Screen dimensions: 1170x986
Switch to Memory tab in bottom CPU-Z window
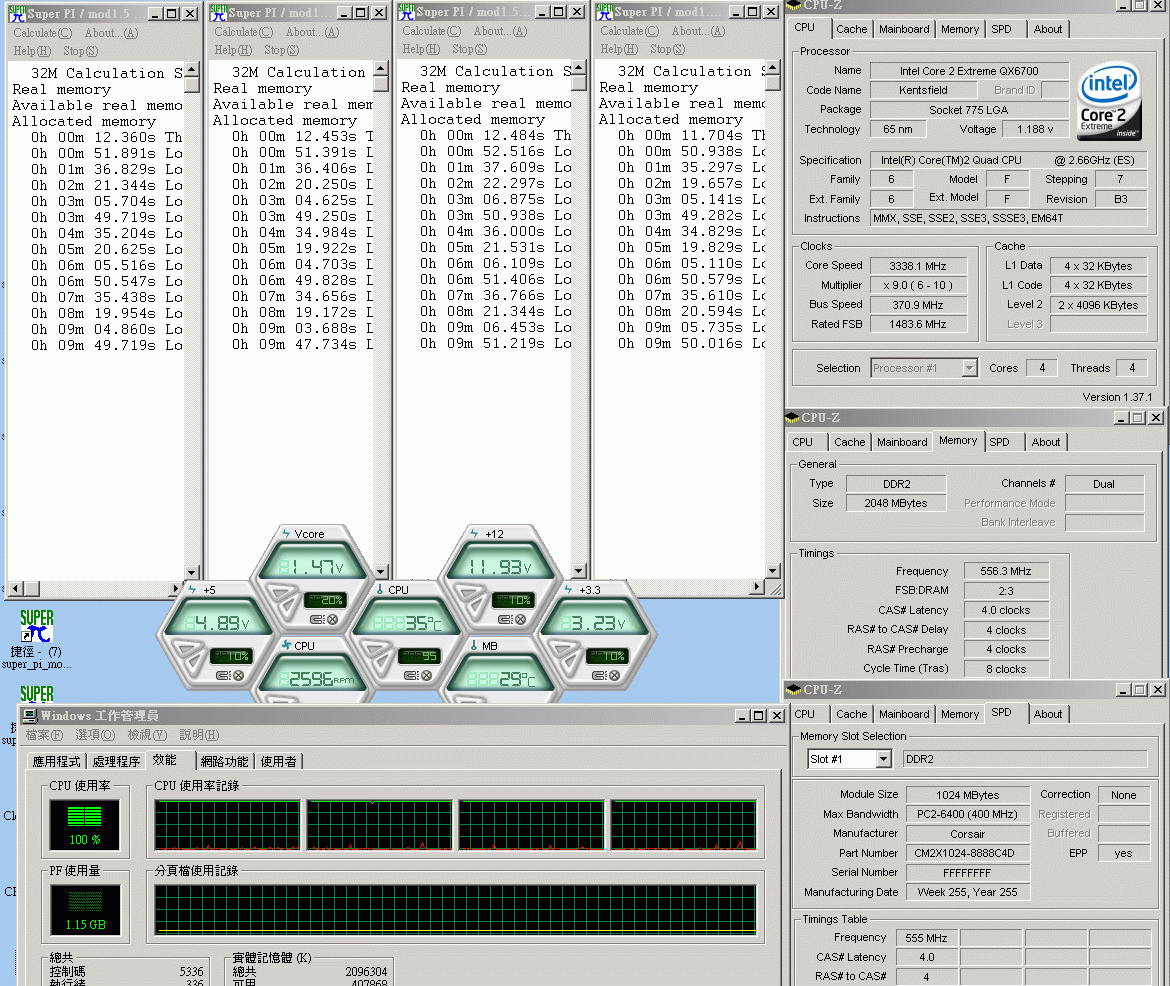click(960, 714)
